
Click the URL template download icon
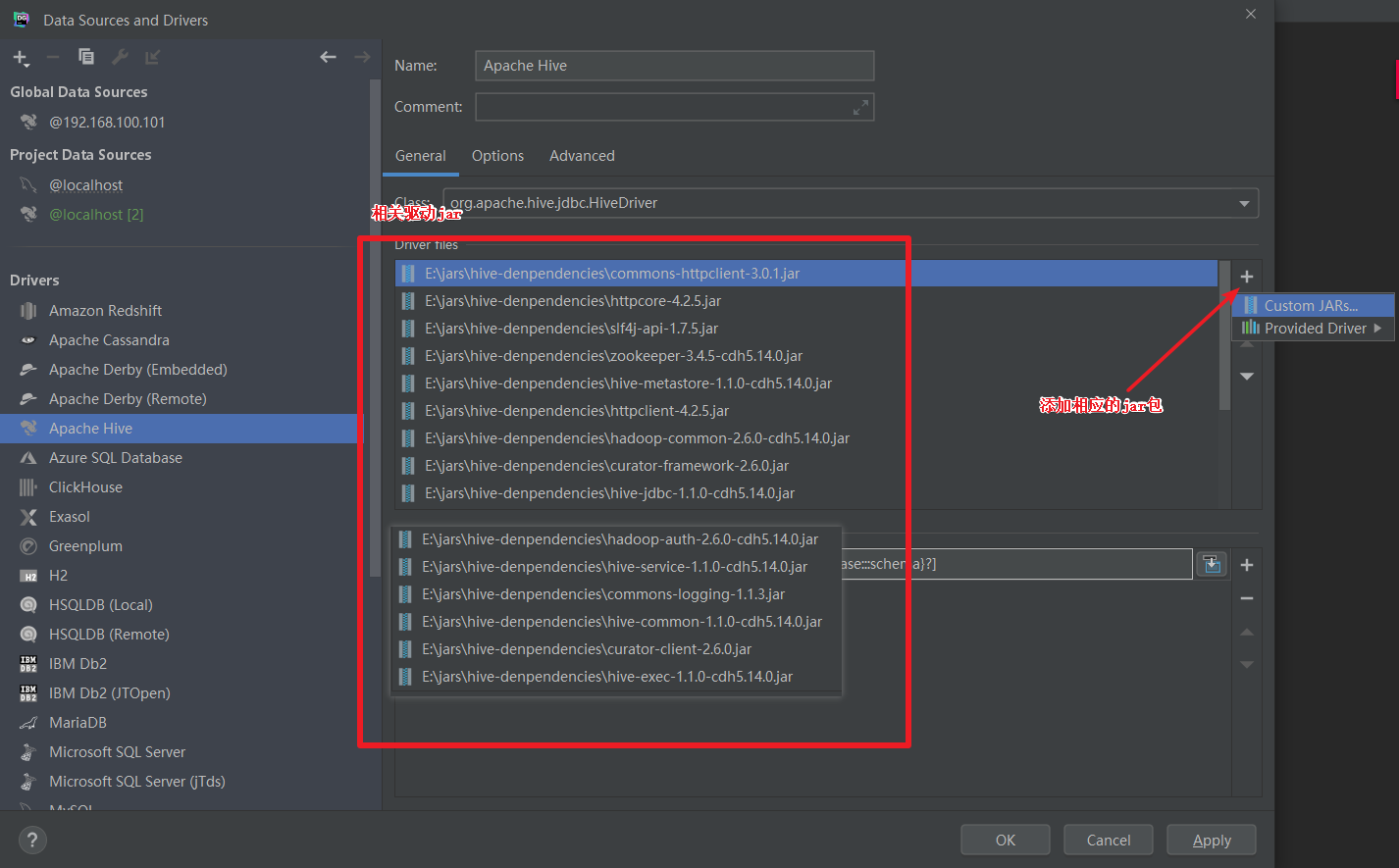pos(1212,564)
